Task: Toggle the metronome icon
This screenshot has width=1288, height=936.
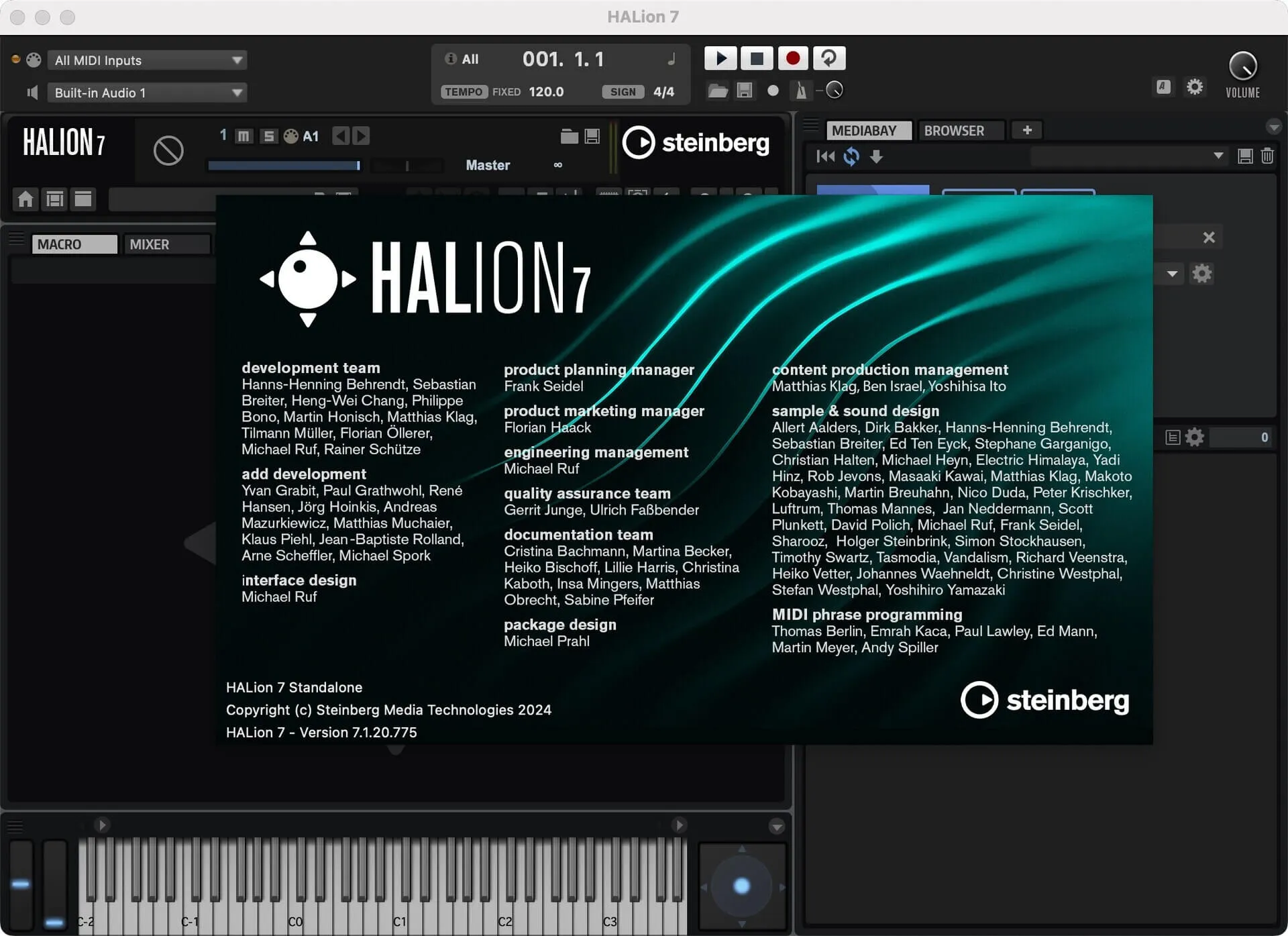Action: tap(800, 91)
